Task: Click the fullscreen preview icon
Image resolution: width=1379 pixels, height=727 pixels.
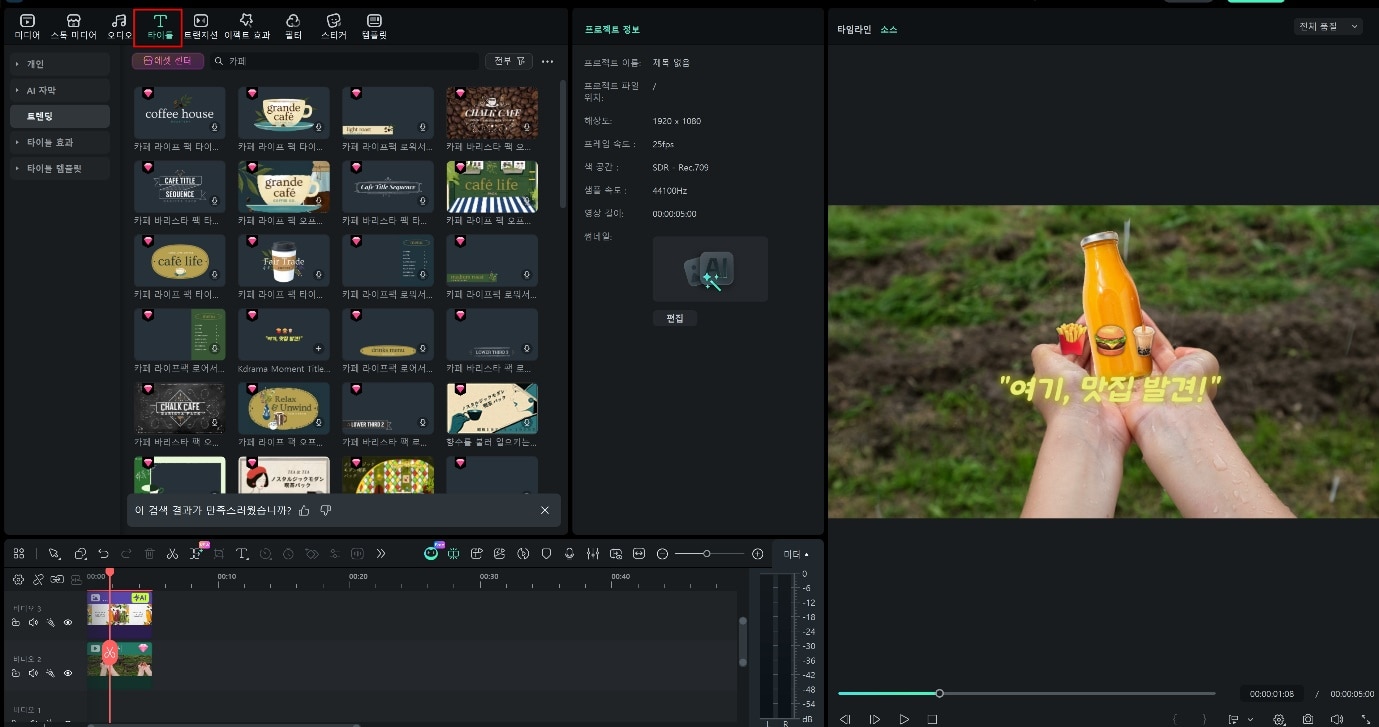Action: pyautogui.click(x=1365, y=719)
